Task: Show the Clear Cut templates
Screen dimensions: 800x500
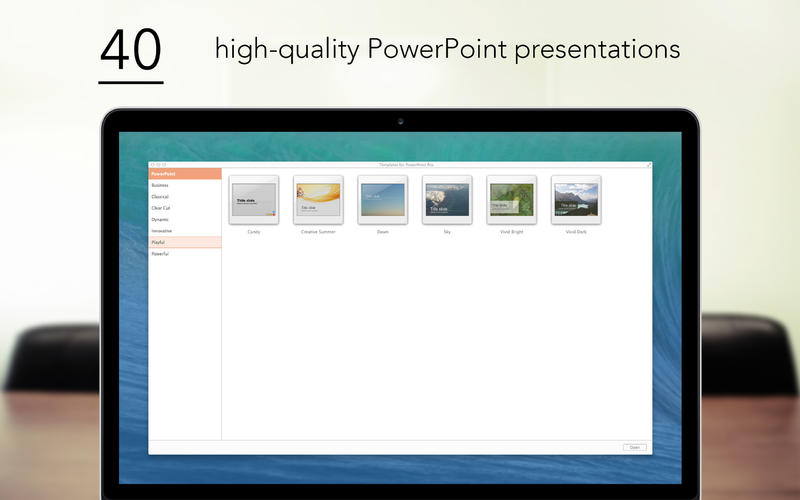Action: (x=161, y=208)
